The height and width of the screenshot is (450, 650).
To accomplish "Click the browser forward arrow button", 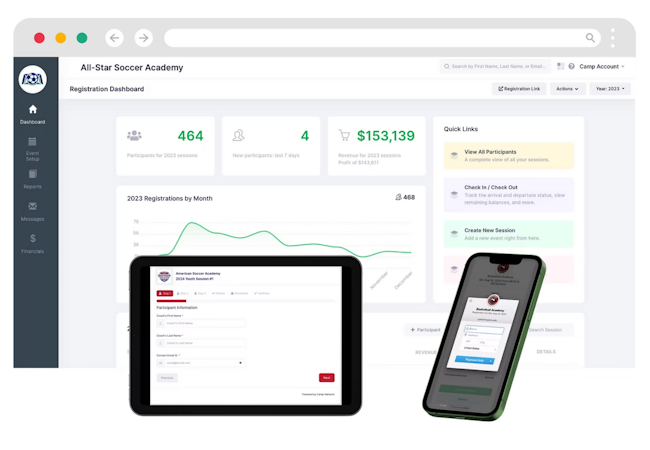I will tap(143, 38).
